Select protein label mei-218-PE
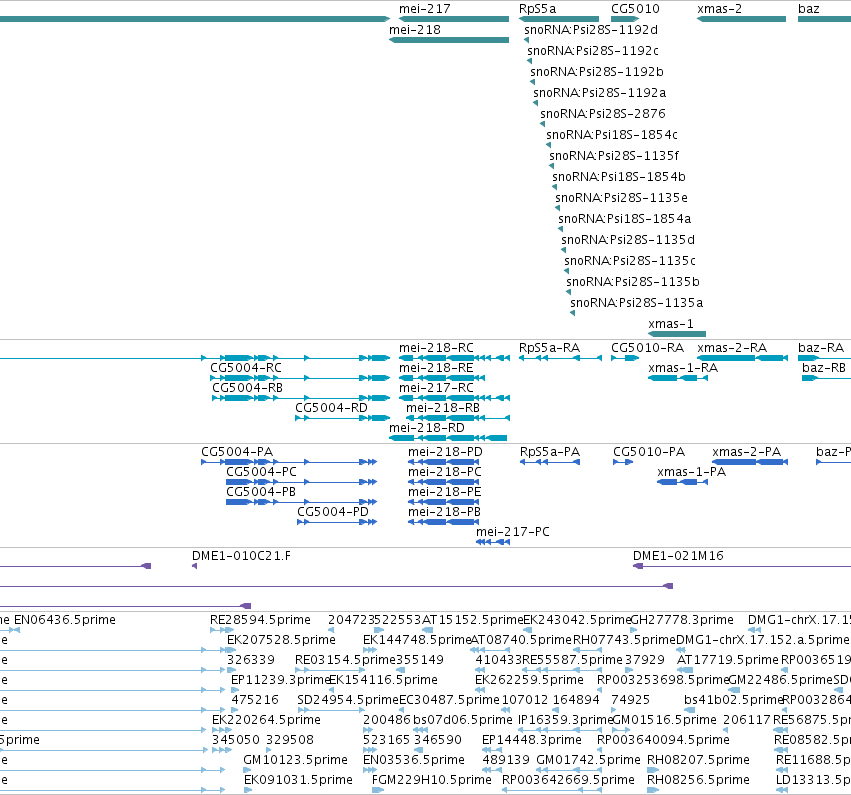The height and width of the screenshot is (795, 851). [x=444, y=492]
